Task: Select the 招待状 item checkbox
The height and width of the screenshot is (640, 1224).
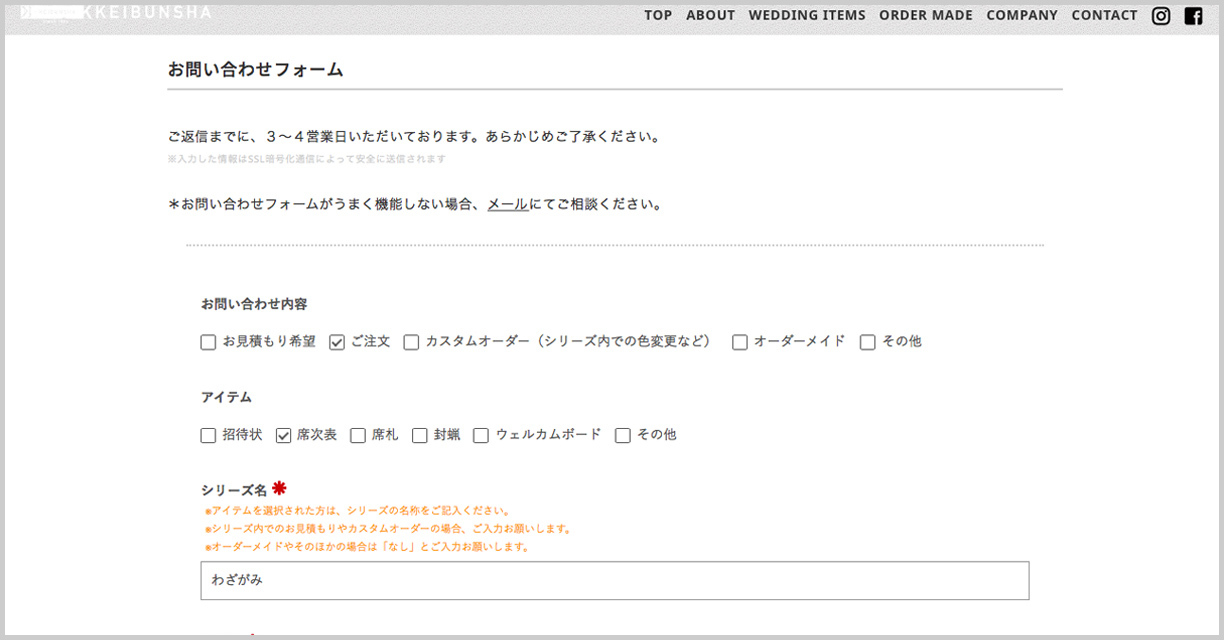Action: coord(209,436)
